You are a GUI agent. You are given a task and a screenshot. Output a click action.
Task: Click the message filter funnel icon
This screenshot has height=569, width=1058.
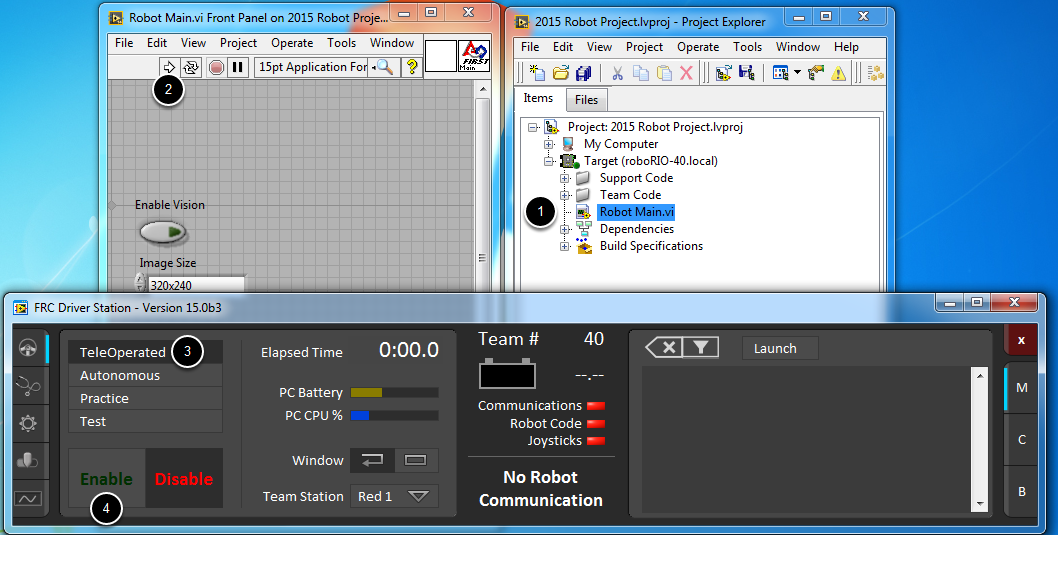pyautogui.click(x=701, y=348)
